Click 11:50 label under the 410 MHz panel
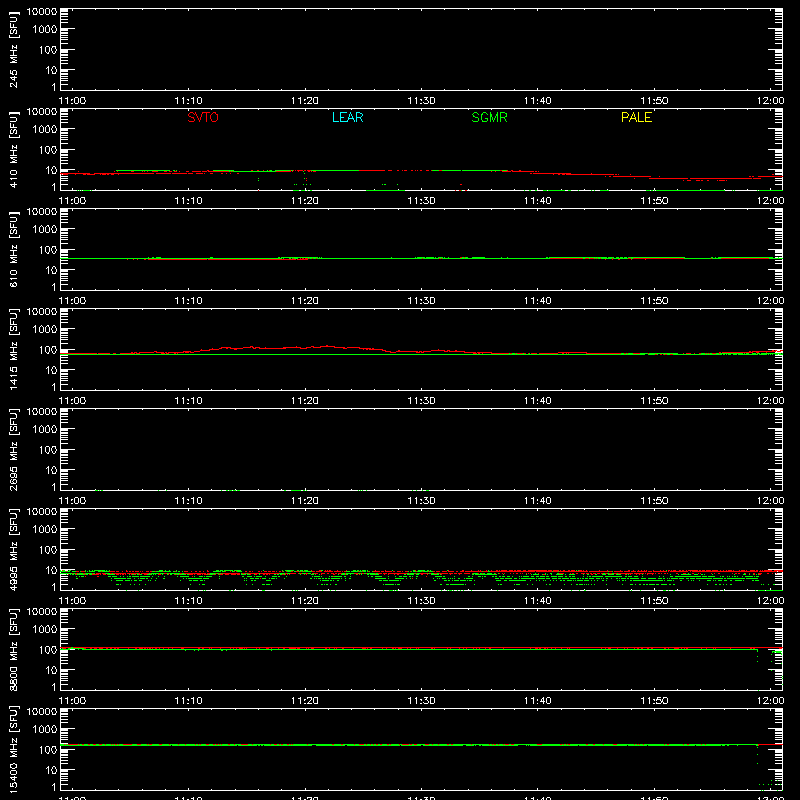800x800 pixels. point(654,201)
